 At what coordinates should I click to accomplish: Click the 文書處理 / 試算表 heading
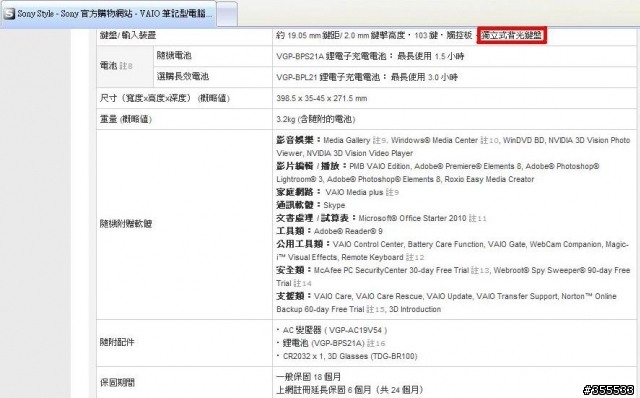312,218
